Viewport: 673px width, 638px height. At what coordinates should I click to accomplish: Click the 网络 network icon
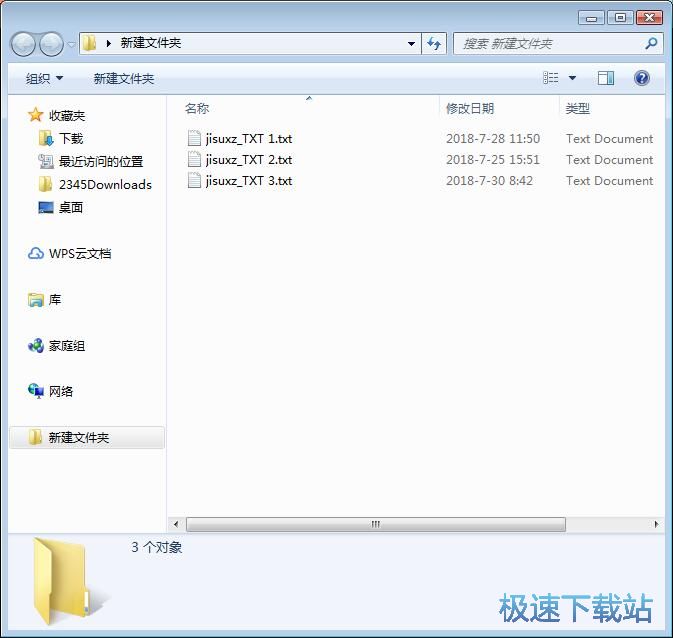[x=36, y=391]
